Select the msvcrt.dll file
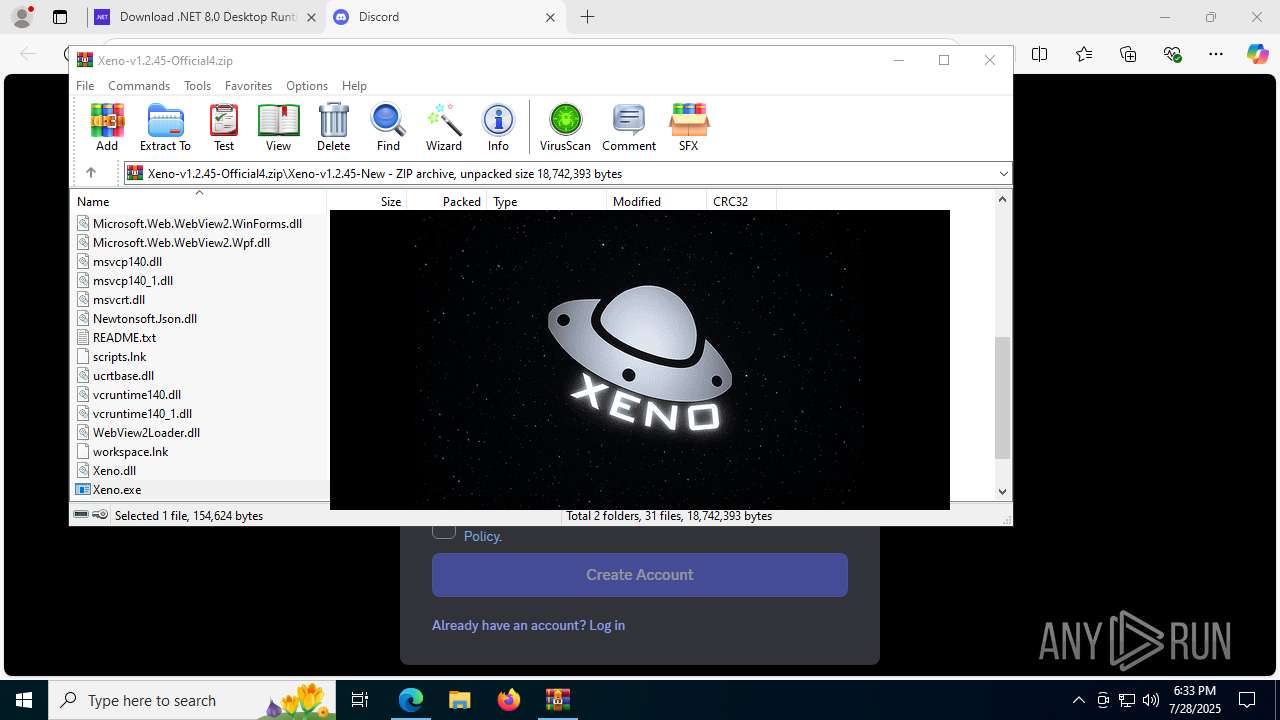Image resolution: width=1280 pixels, height=720 pixels. tap(119, 300)
